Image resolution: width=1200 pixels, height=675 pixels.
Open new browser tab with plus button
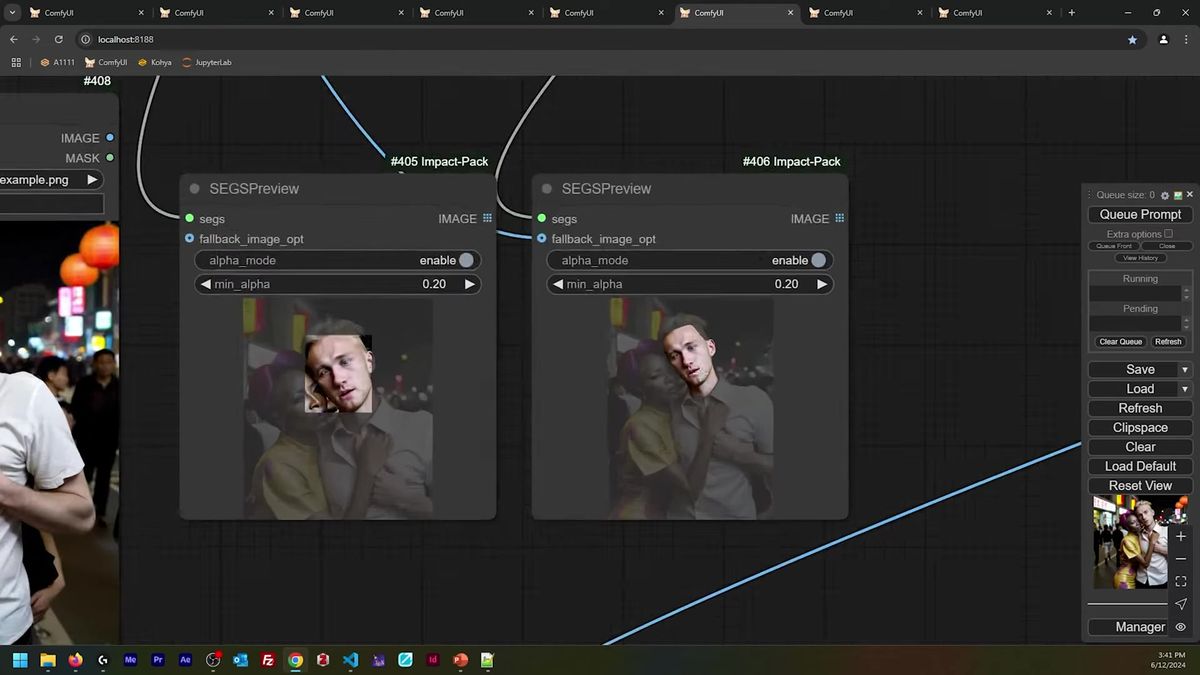1072,13
